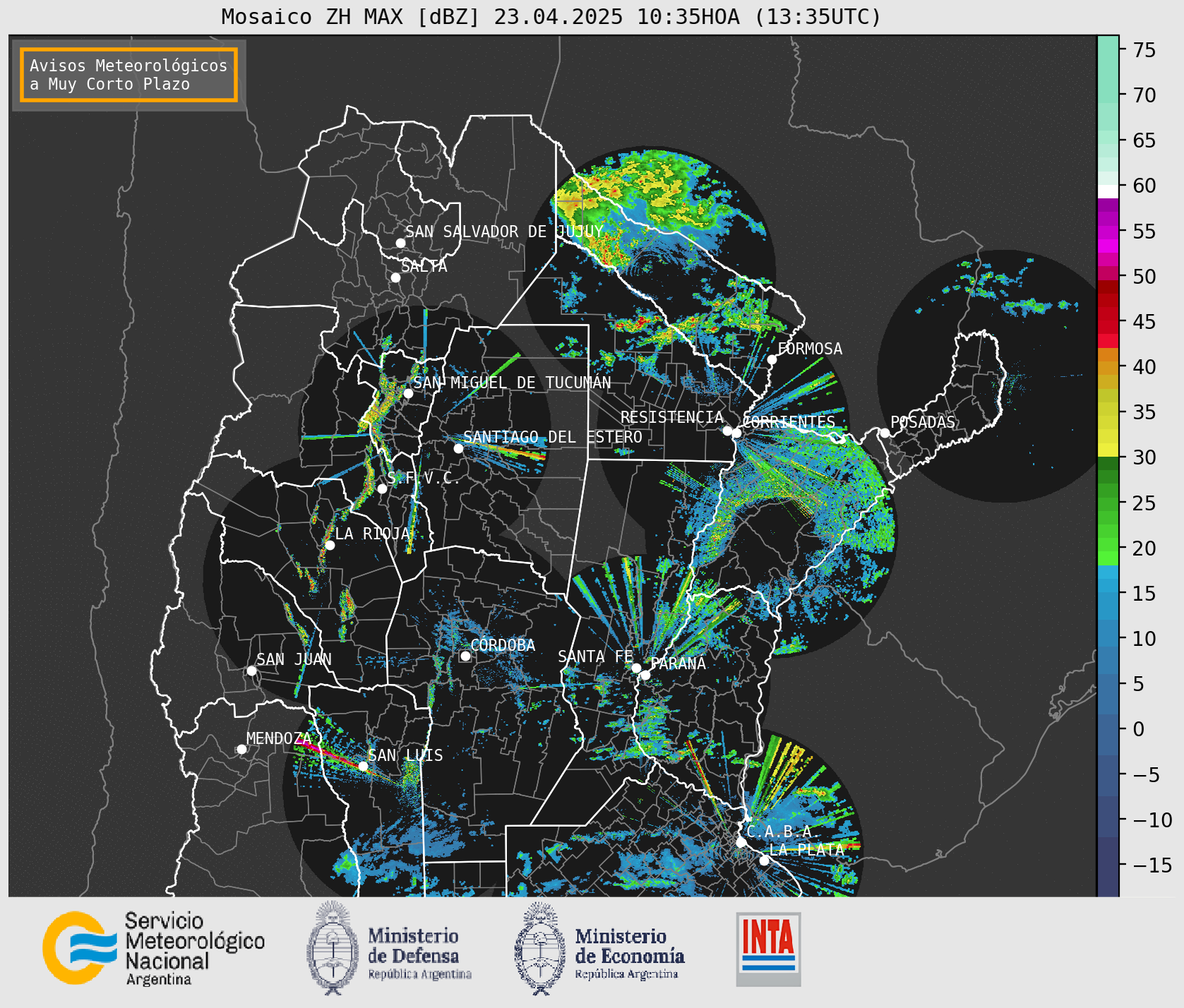Click the POSADAS label text

[923, 422]
